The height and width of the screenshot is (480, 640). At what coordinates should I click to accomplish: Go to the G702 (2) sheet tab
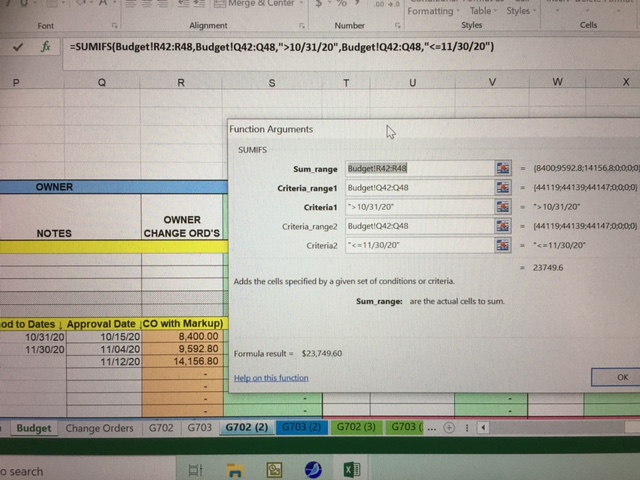(247, 427)
